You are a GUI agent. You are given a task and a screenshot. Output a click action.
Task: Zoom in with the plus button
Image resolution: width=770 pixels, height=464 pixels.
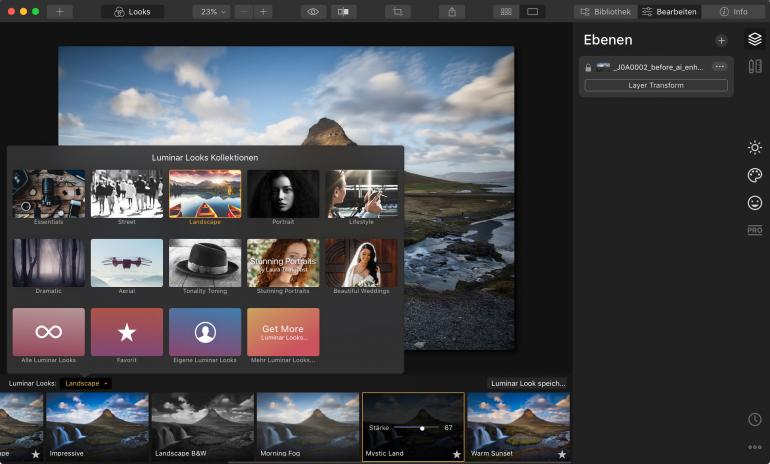coord(263,12)
